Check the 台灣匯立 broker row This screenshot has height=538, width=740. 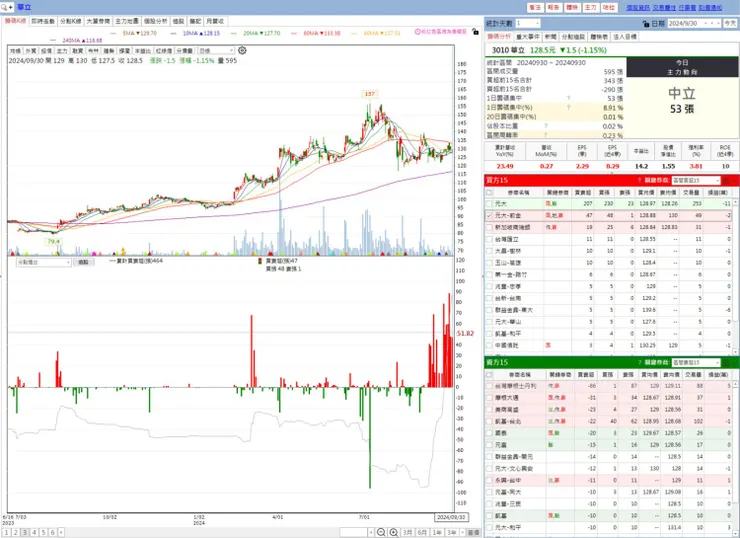click(489, 239)
